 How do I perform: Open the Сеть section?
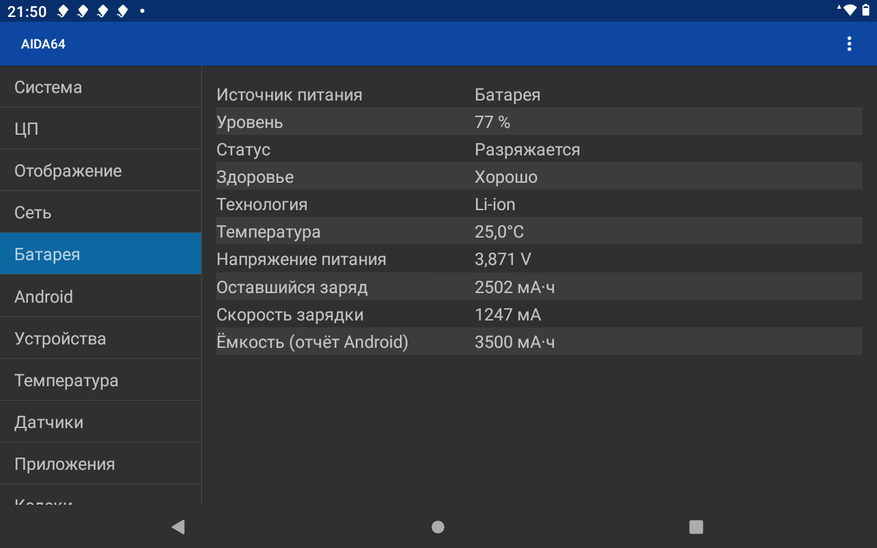pos(101,212)
